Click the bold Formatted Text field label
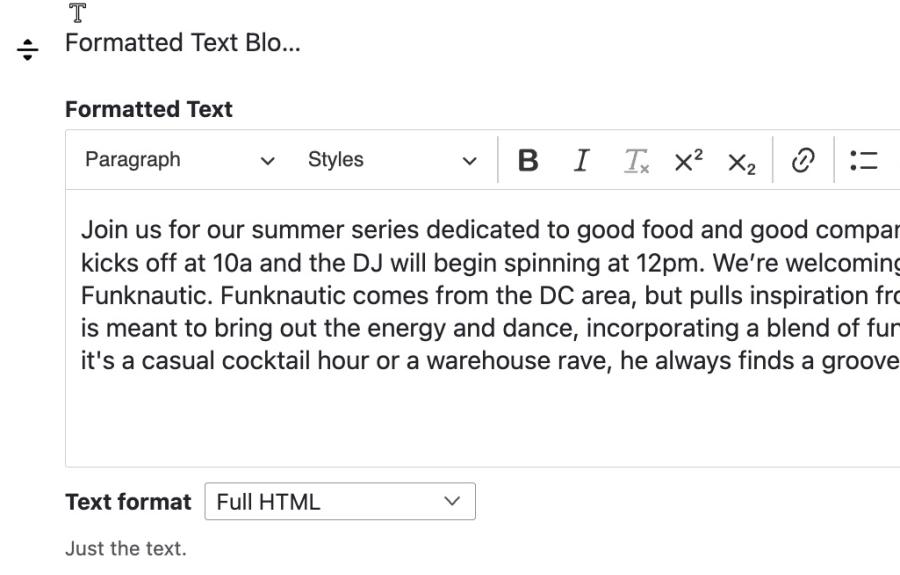The width and height of the screenshot is (900, 575). [x=148, y=110]
